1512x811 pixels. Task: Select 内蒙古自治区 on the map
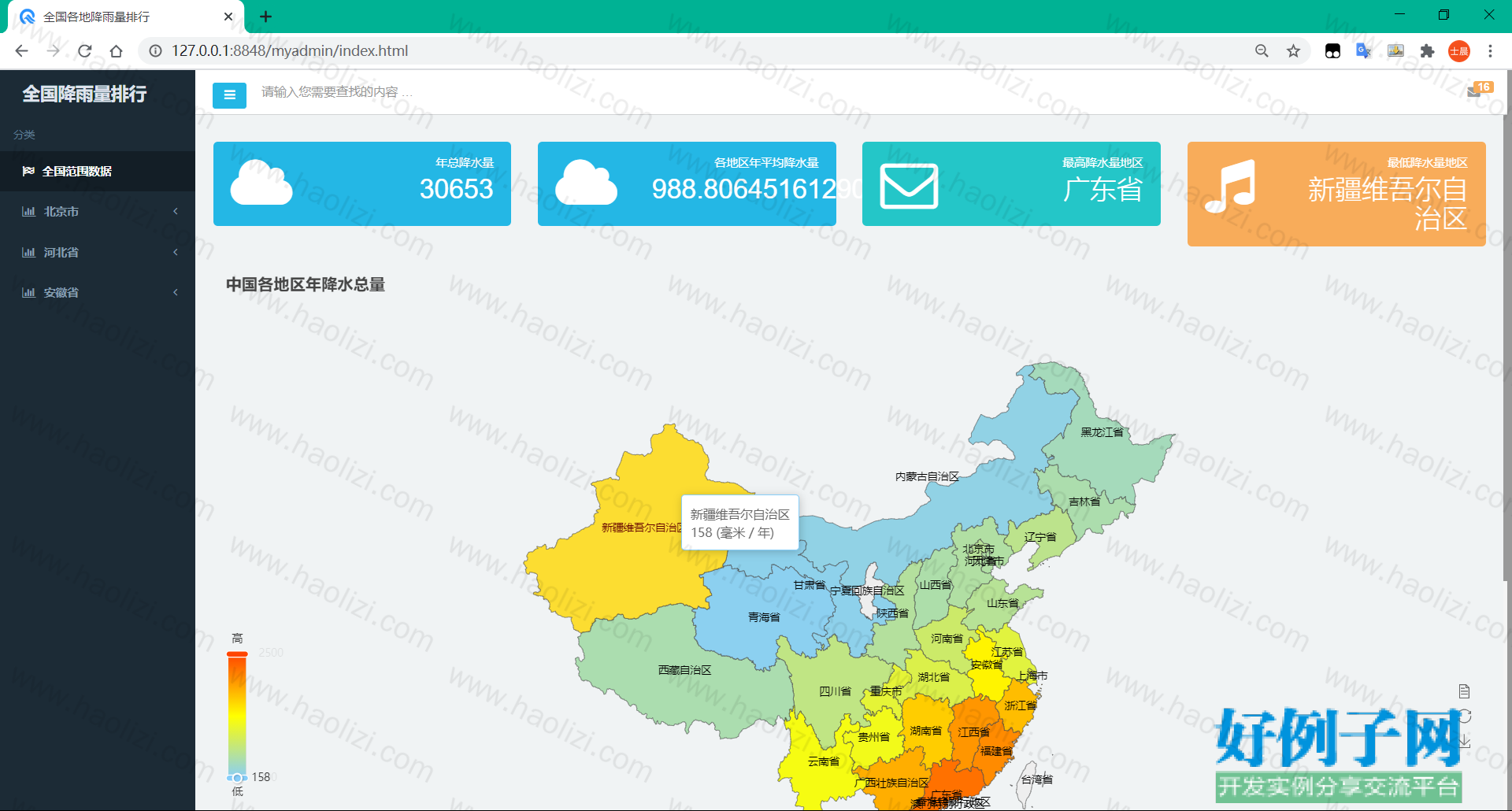[x=927, y=476]
